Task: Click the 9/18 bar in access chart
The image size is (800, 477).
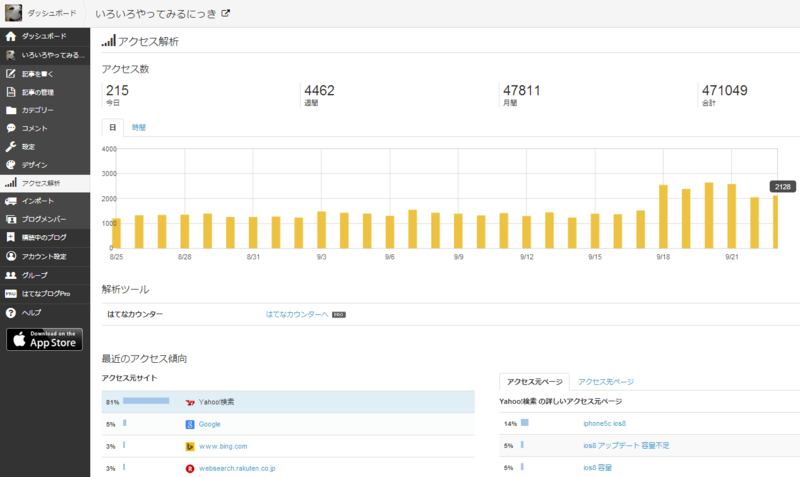Action: (x=663, y=217)
